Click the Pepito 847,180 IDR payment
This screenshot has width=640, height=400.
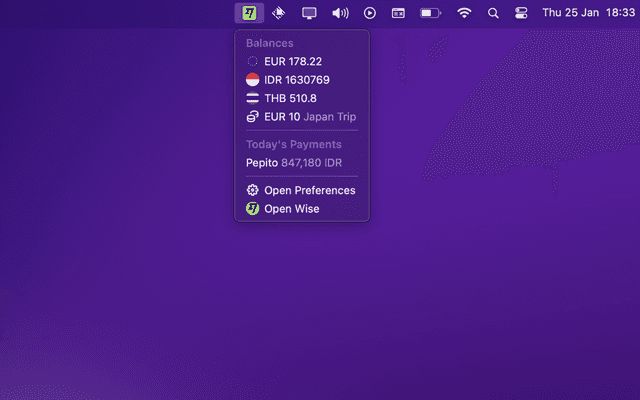[x=295, y=162]
